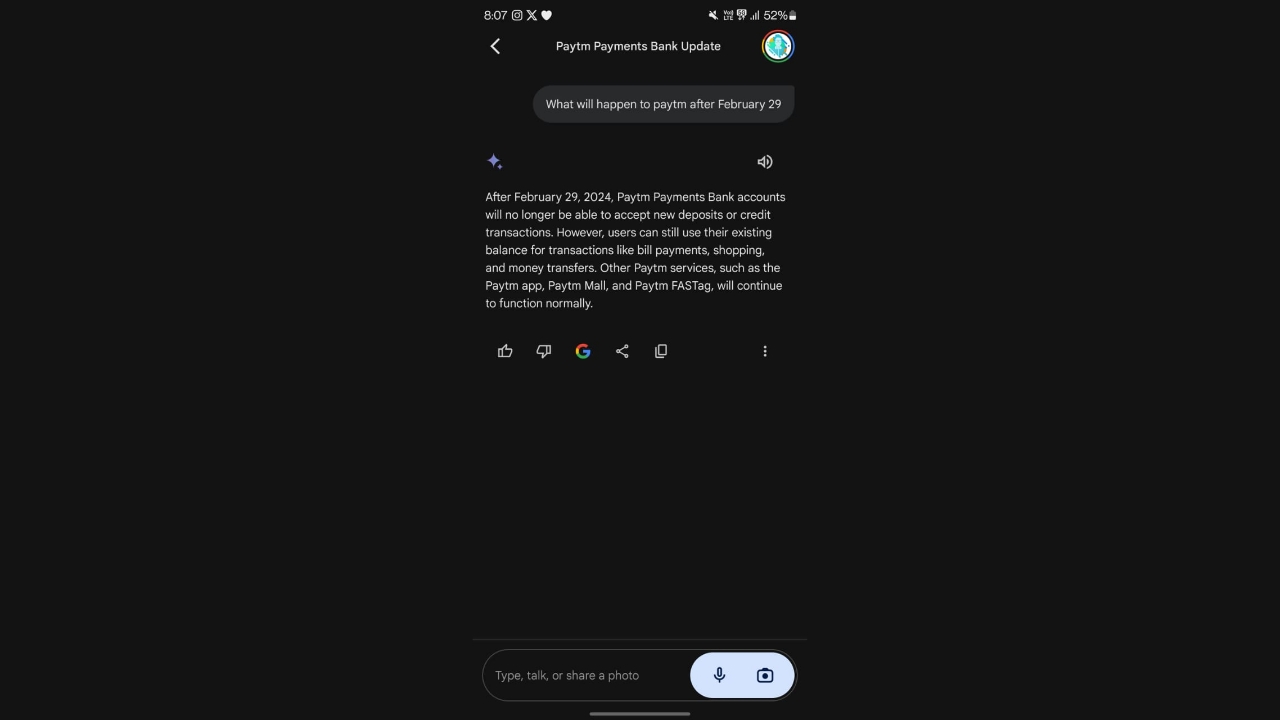Tap the Gemini sparkle icon
1280x720 pixels.
(495, 162)
